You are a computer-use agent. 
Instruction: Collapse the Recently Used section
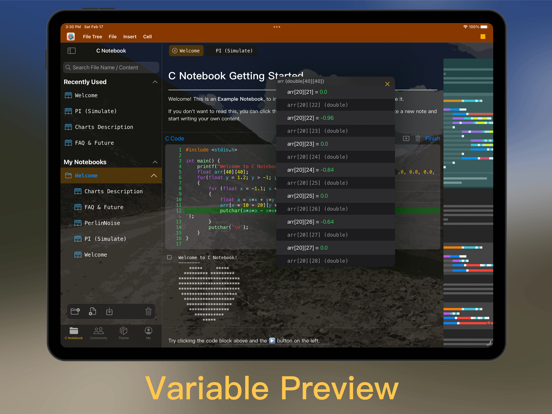155,82
